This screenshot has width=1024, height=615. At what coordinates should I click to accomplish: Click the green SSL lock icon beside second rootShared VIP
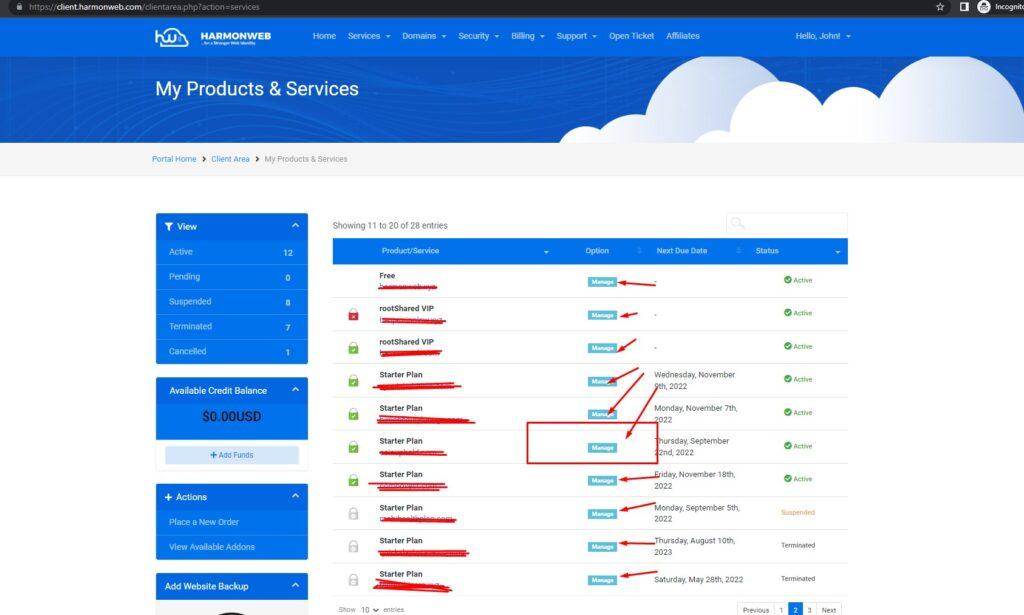pos(353,348)
